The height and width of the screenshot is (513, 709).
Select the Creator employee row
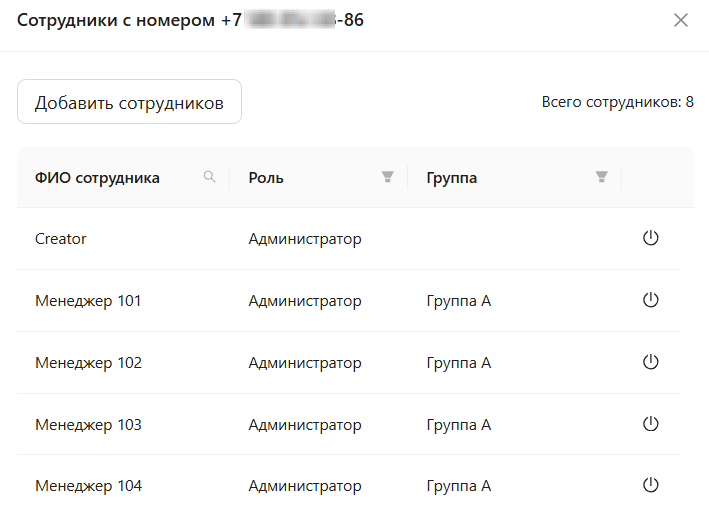61,239
